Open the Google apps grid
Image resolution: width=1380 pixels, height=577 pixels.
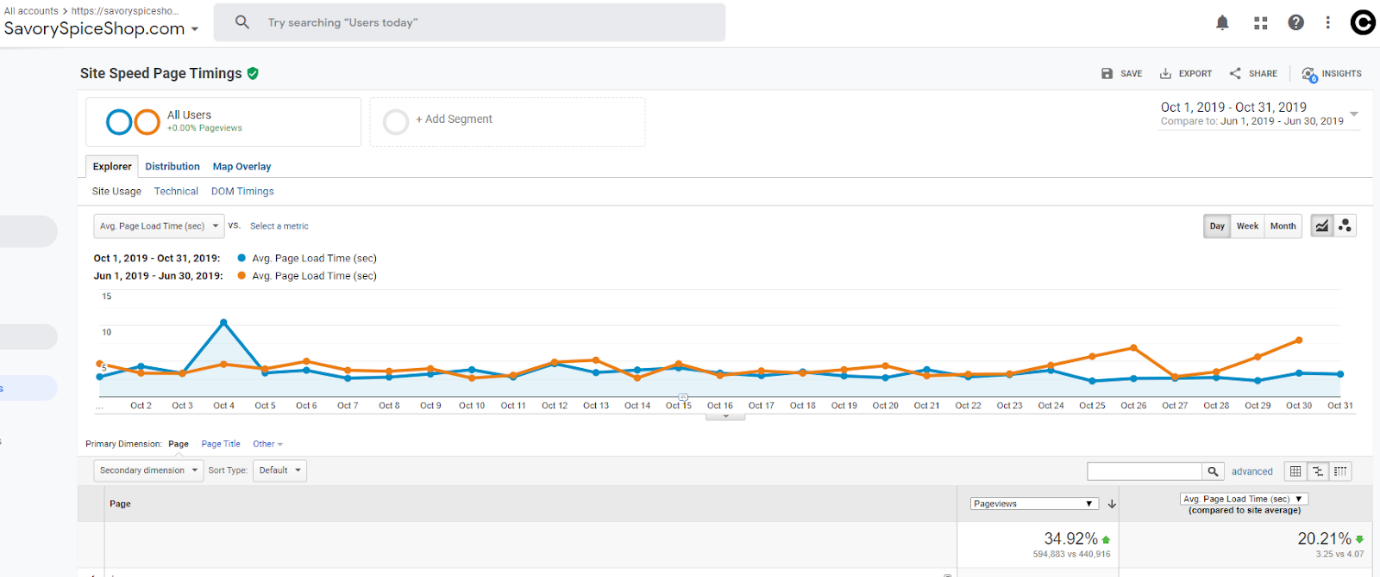1260,23
